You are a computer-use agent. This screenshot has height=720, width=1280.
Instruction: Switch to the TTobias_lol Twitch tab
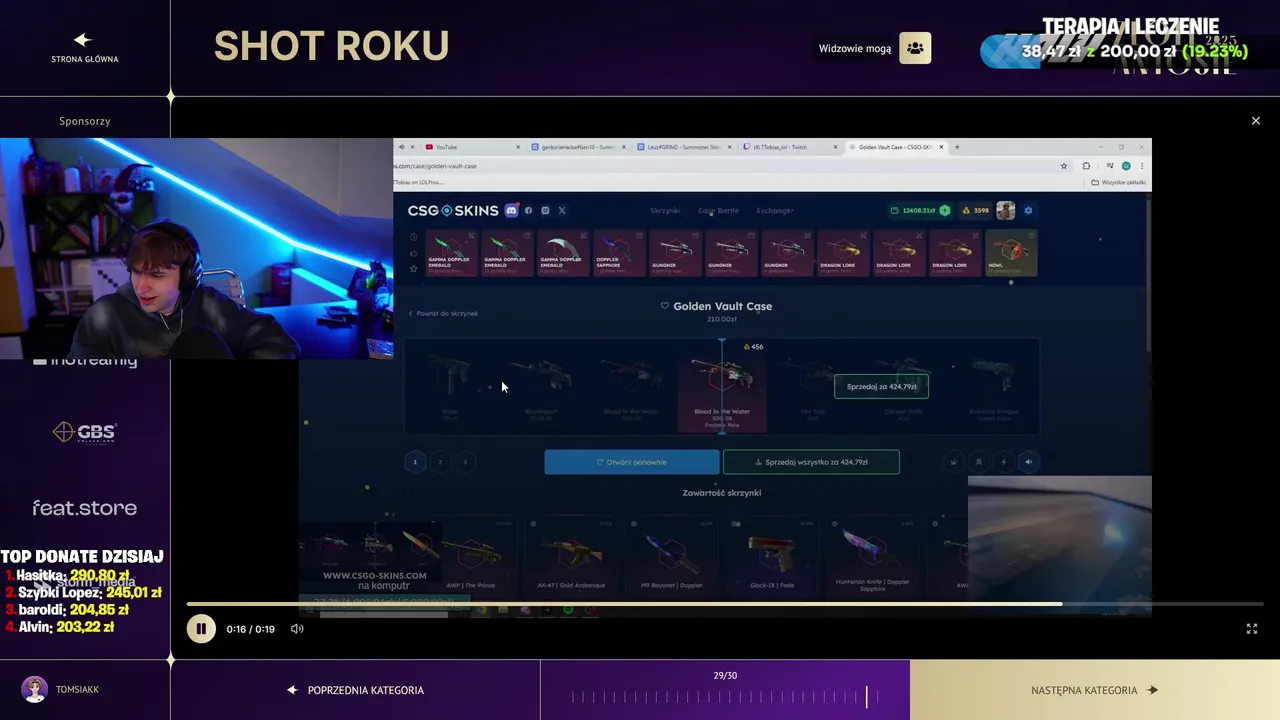(x=788, y=147)
